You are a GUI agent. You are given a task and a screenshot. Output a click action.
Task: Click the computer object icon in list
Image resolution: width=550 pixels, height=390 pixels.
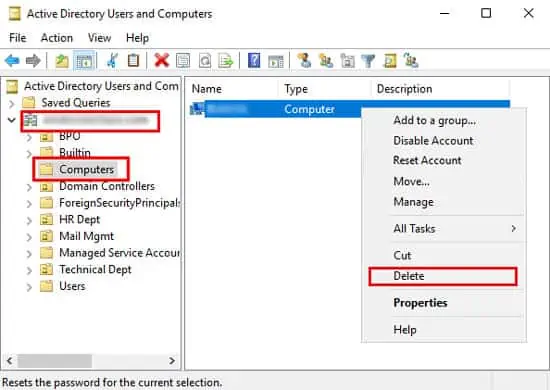(x=196, y=109)
